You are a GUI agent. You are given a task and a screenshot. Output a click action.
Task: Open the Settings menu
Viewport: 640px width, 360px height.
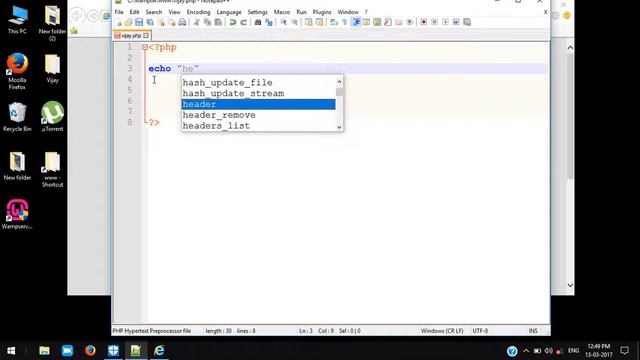pos(258,12)
